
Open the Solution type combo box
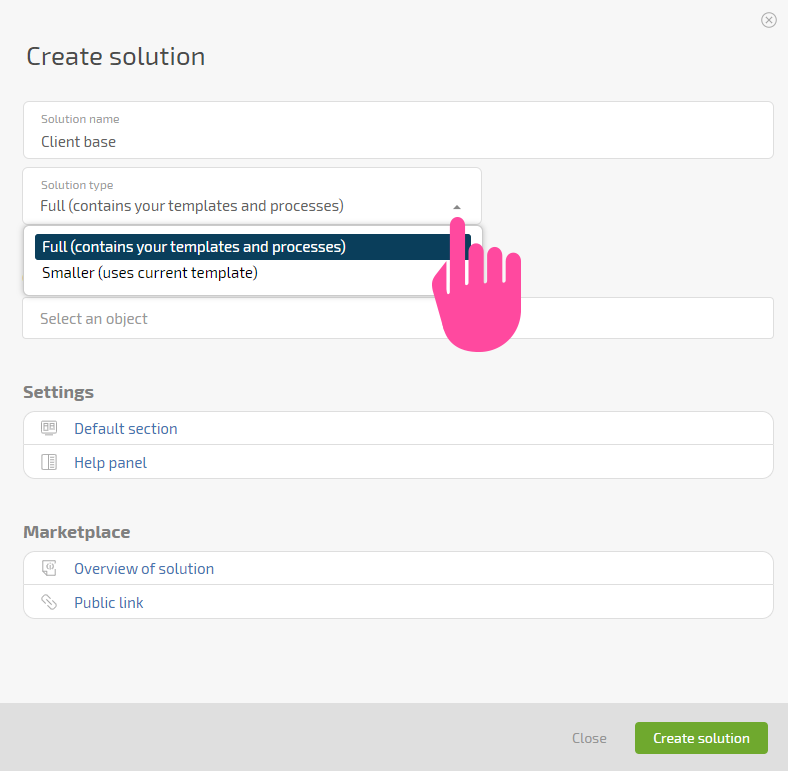tap(252, 196)
